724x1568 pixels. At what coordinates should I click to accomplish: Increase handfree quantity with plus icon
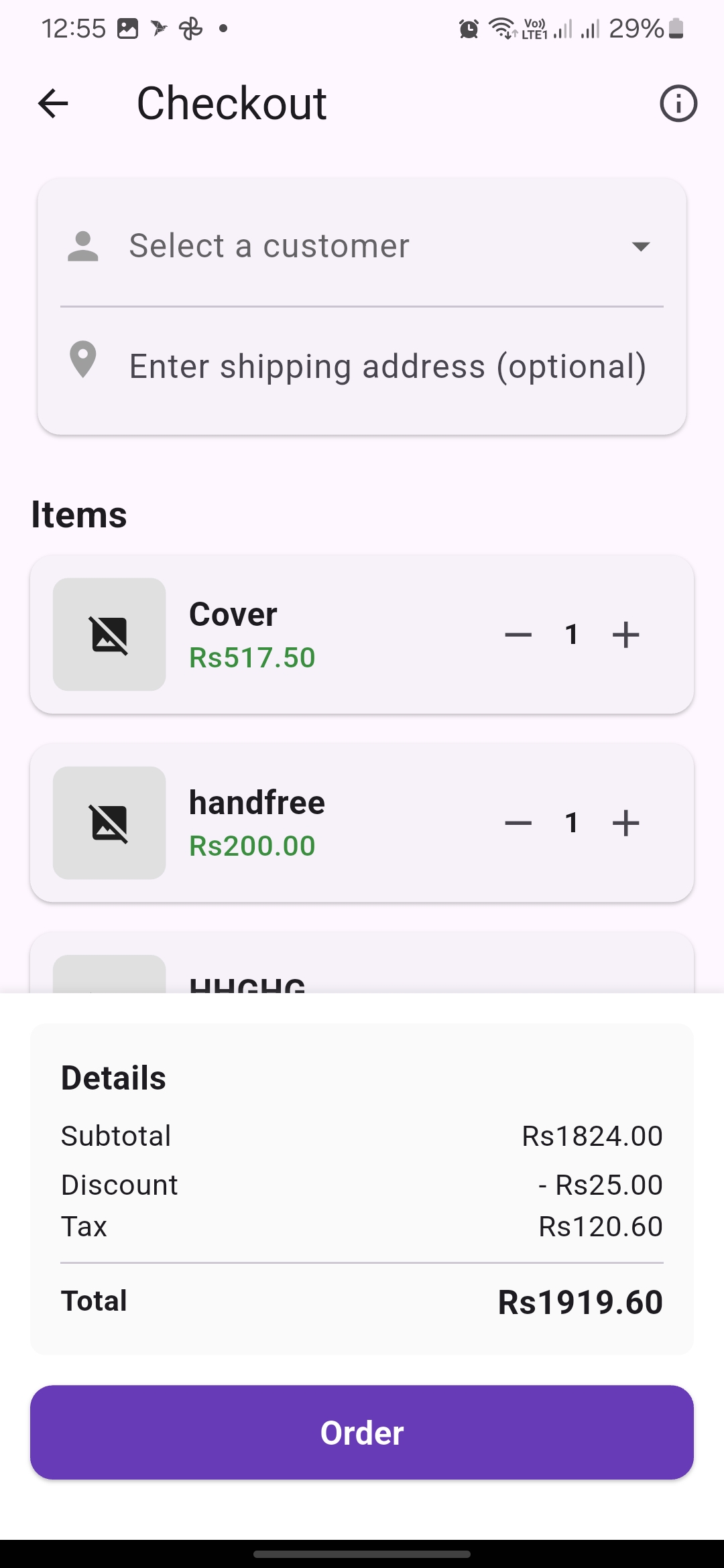pos(625,823)
